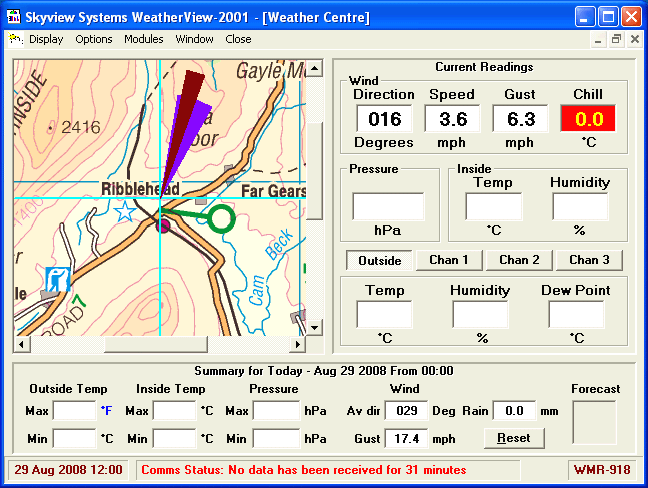Click the wind Speed value 3.6
The width and height of the screenshot is (648, 488).
click(453, 119)
